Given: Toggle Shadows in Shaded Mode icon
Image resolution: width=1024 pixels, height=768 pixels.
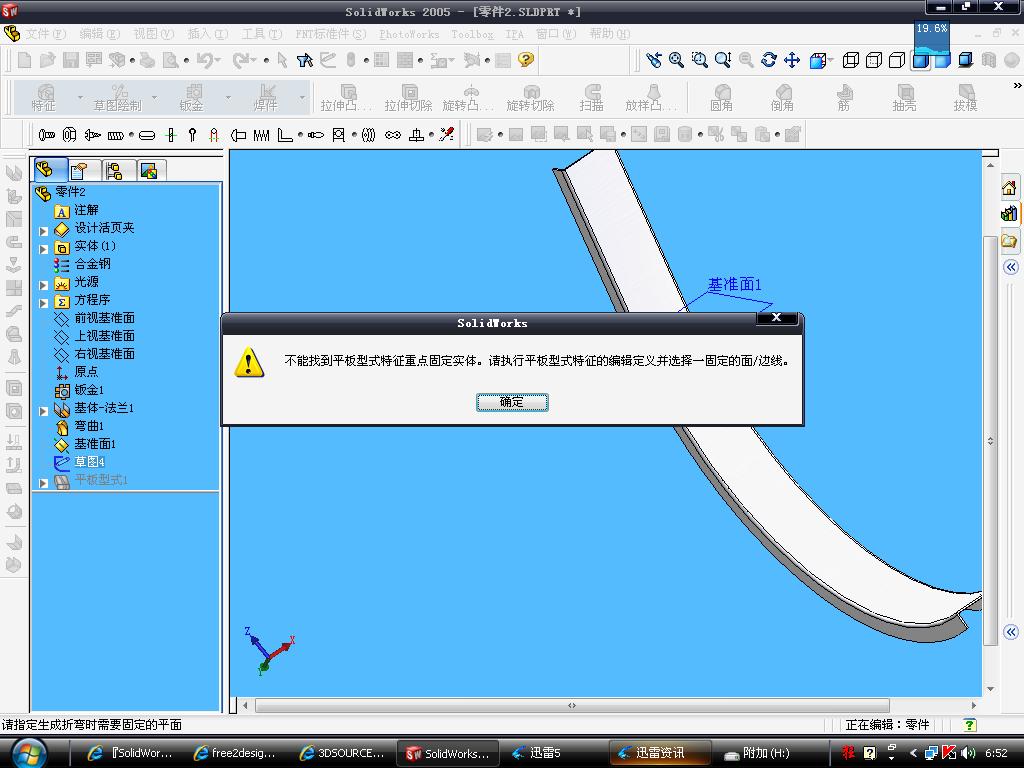Looking at the screenshot, I should tap(966, 60).
